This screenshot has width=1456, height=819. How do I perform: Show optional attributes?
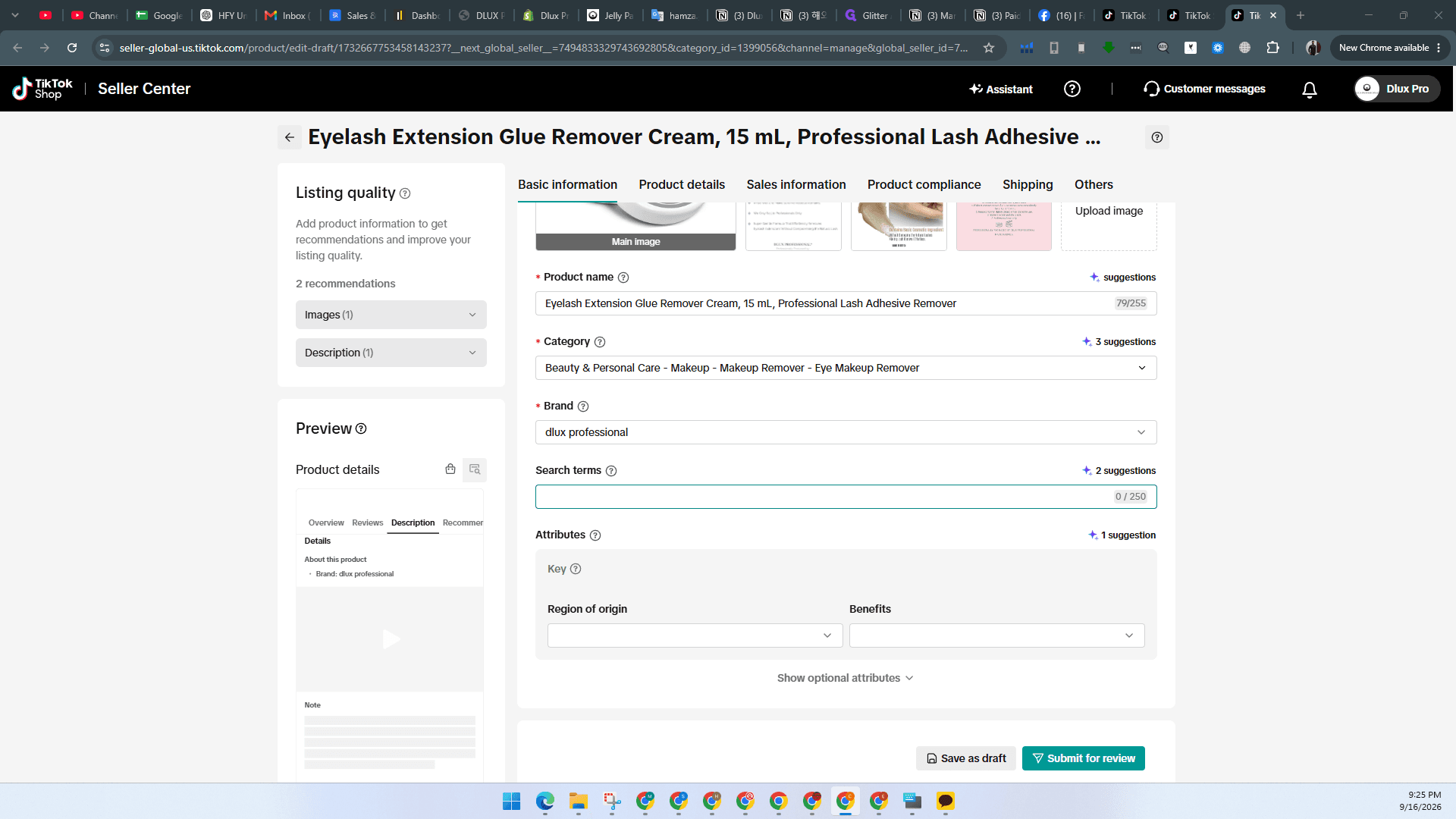point(846,678)
